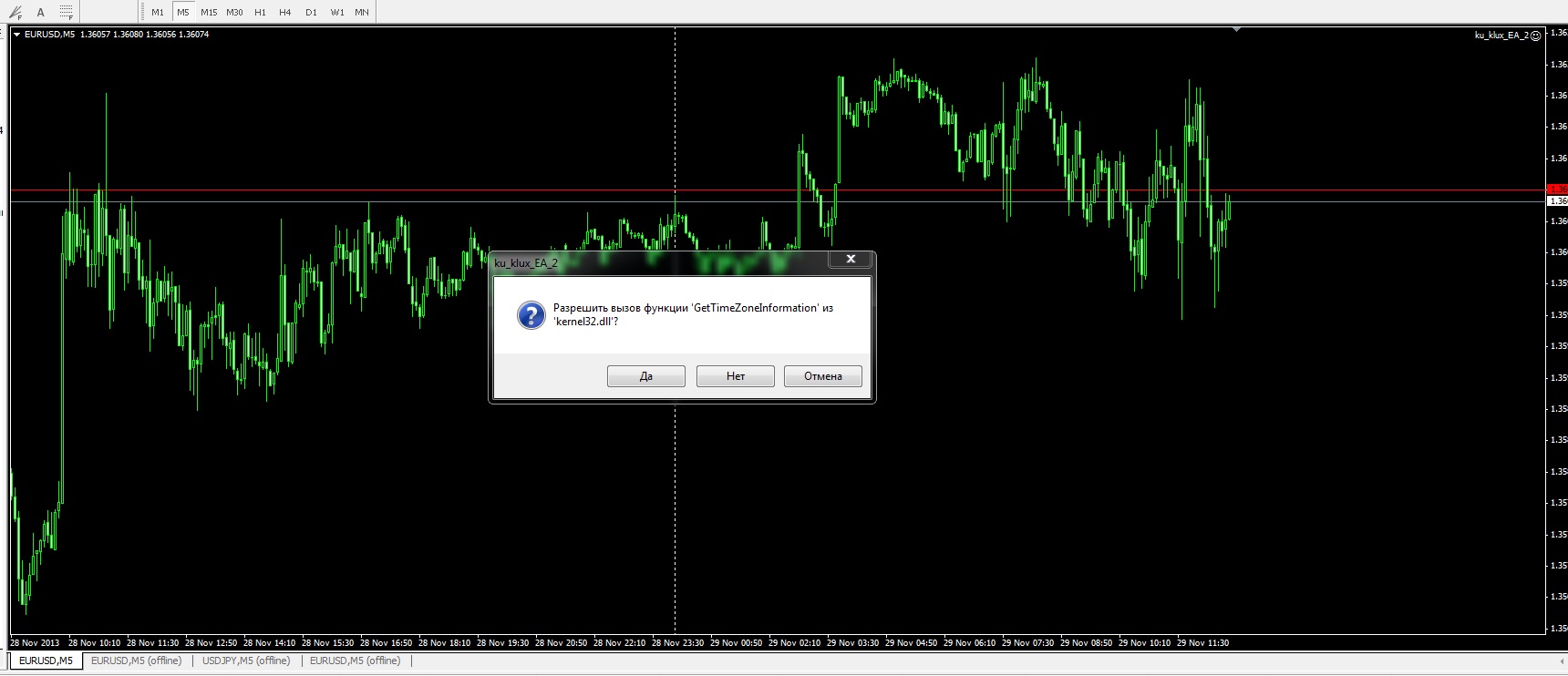Click the chart shift triangle marker
The width and height of the screenshot is (1568, 676).
click(1236, 30)
